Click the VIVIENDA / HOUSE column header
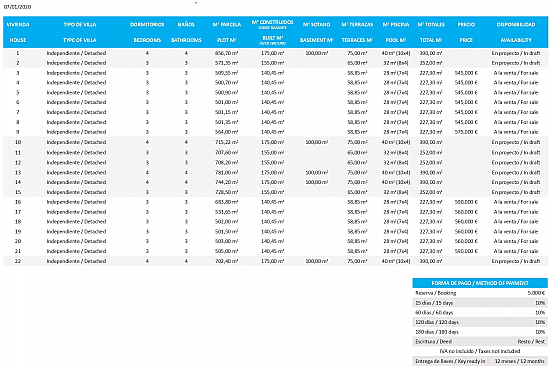The width and height of the screenshot is (550, 367). pyautogui.click(x=18, y=32)
